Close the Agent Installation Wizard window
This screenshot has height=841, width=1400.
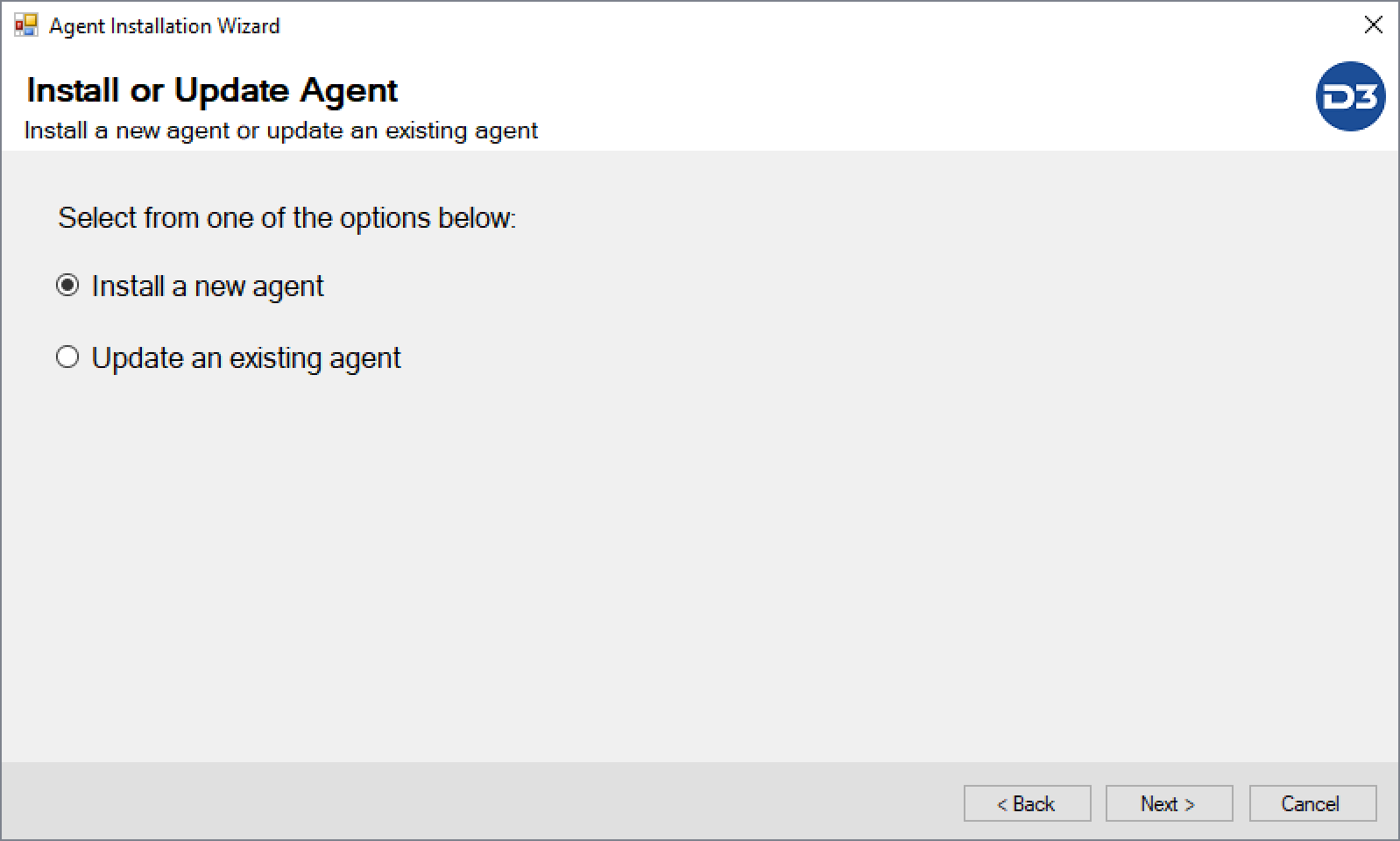(x=1373, y=25)
